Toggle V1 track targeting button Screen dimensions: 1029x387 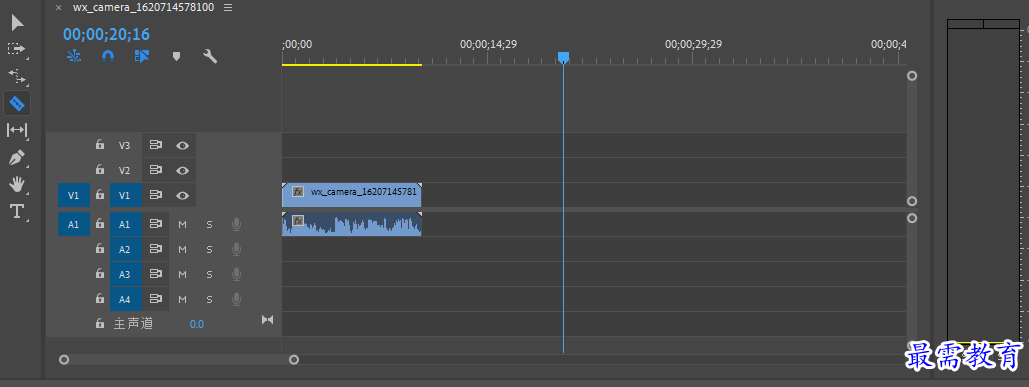tap(125, 195)
